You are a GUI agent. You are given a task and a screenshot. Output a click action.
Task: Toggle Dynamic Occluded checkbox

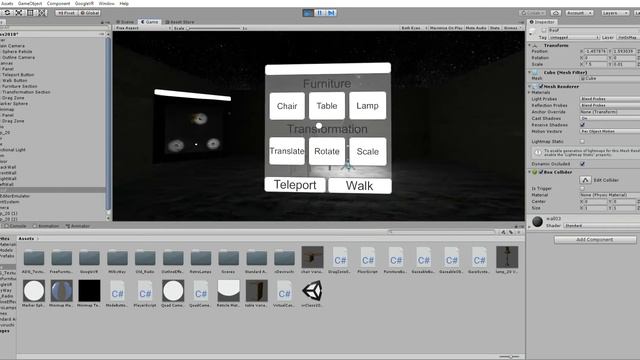tap(582, 164)
